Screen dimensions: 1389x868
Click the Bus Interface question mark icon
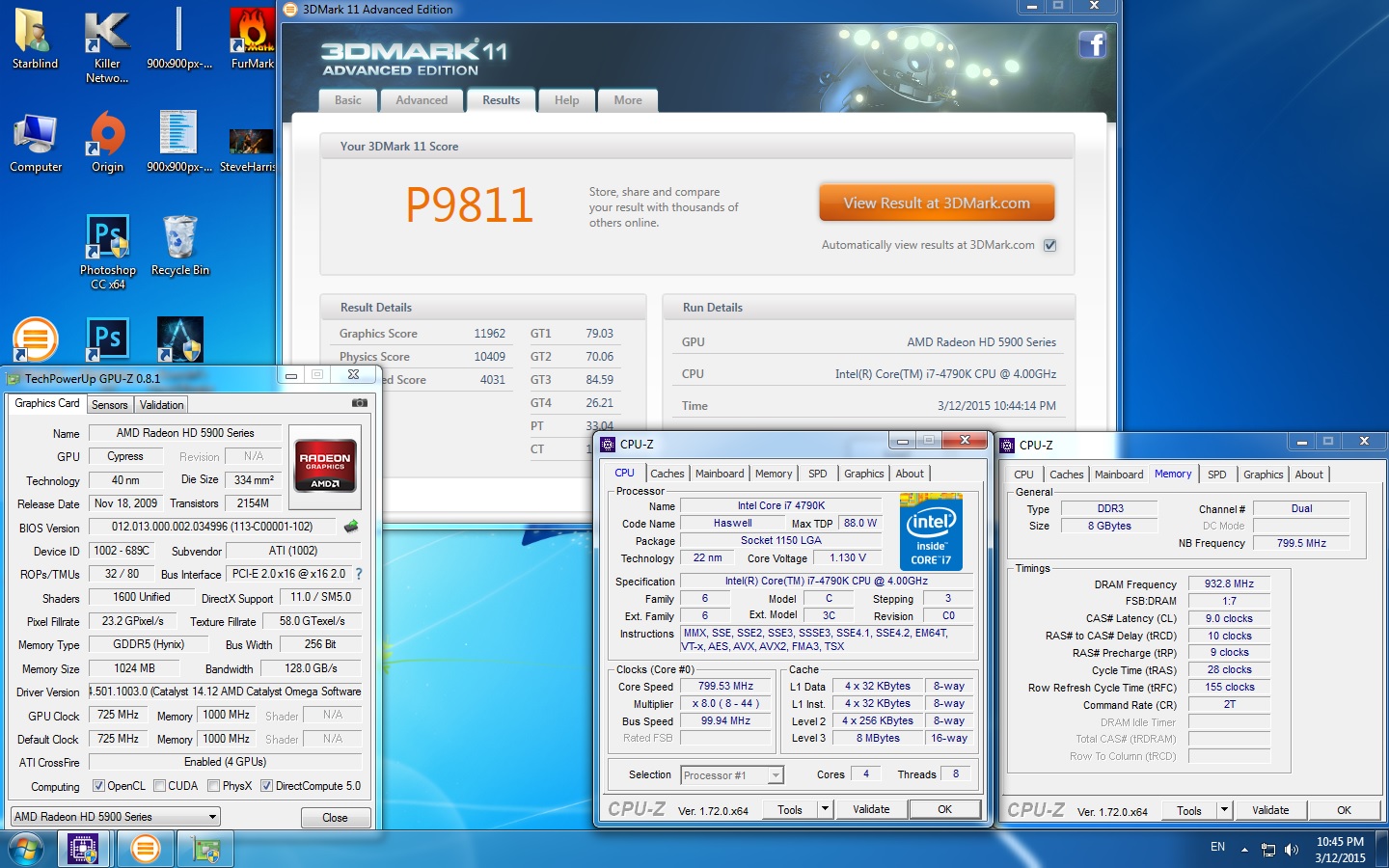[x=359, y=574]
